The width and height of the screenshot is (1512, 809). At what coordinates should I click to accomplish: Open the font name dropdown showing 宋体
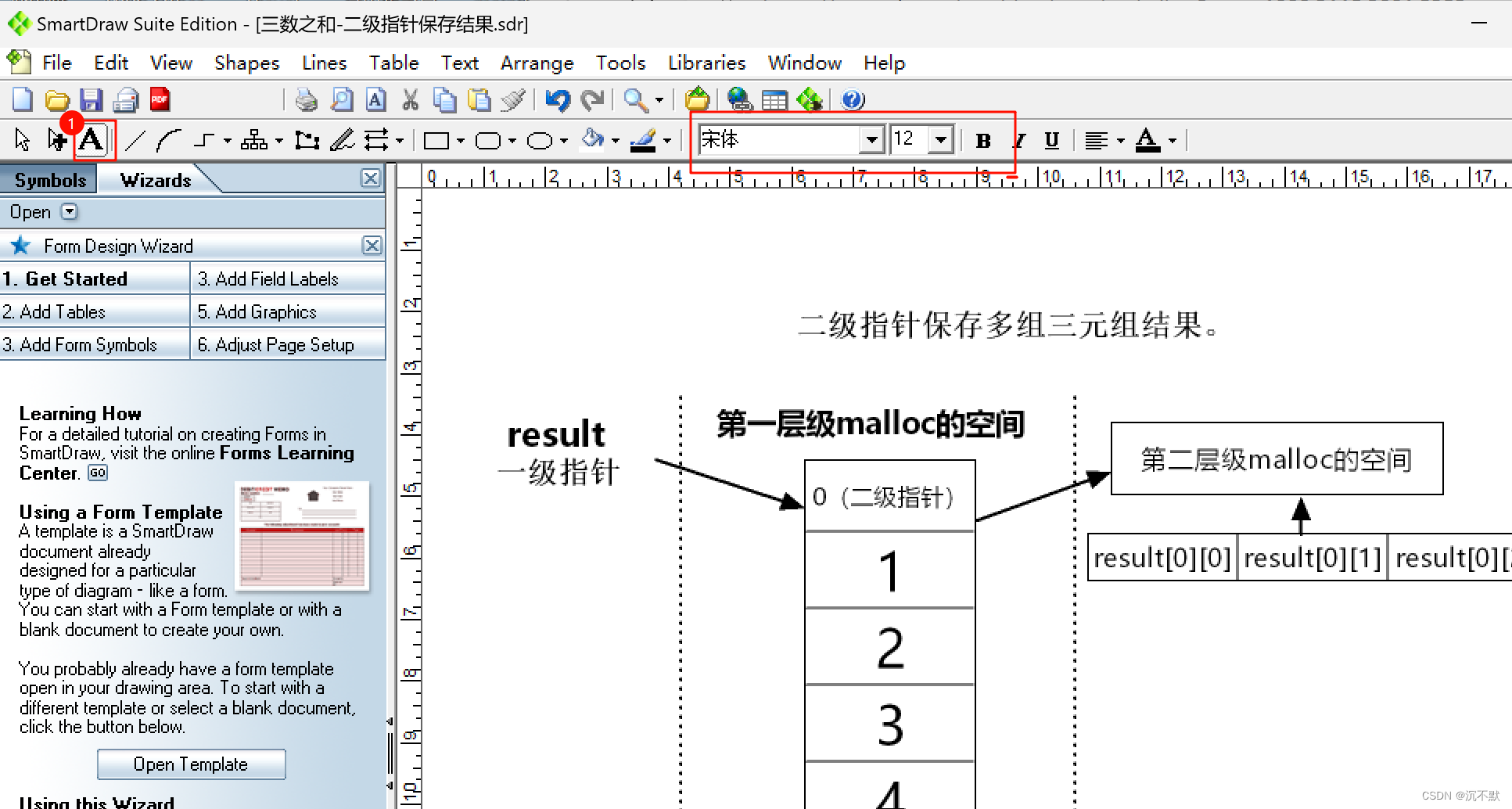(871, 141)
